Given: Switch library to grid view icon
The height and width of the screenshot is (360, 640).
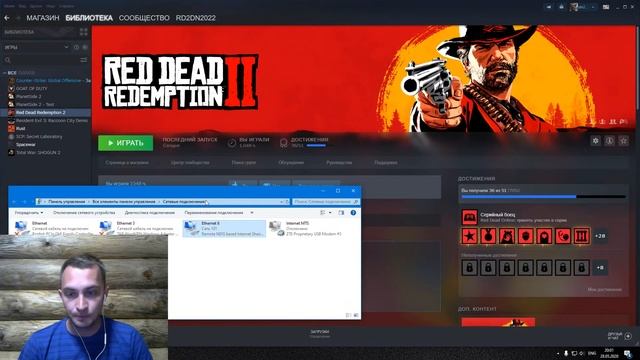Looking at the screenshot, I should 84,32.
